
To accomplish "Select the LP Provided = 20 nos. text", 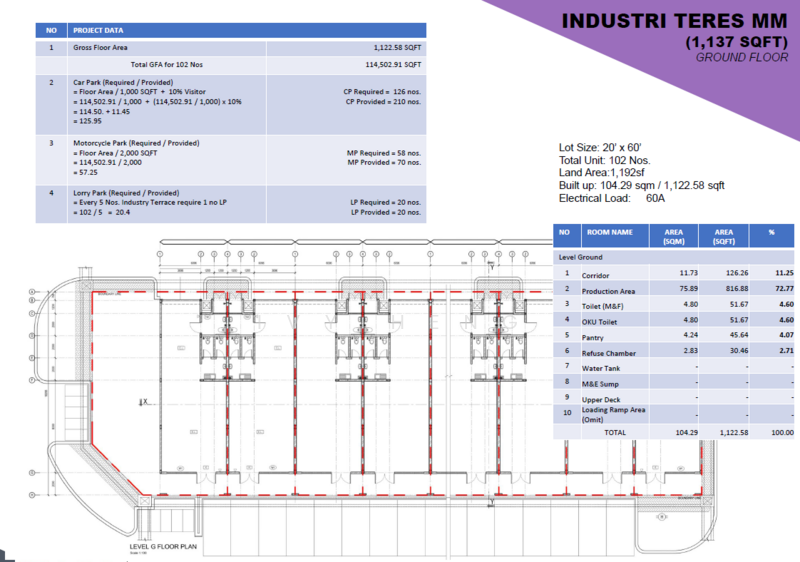I will [385, 211].
